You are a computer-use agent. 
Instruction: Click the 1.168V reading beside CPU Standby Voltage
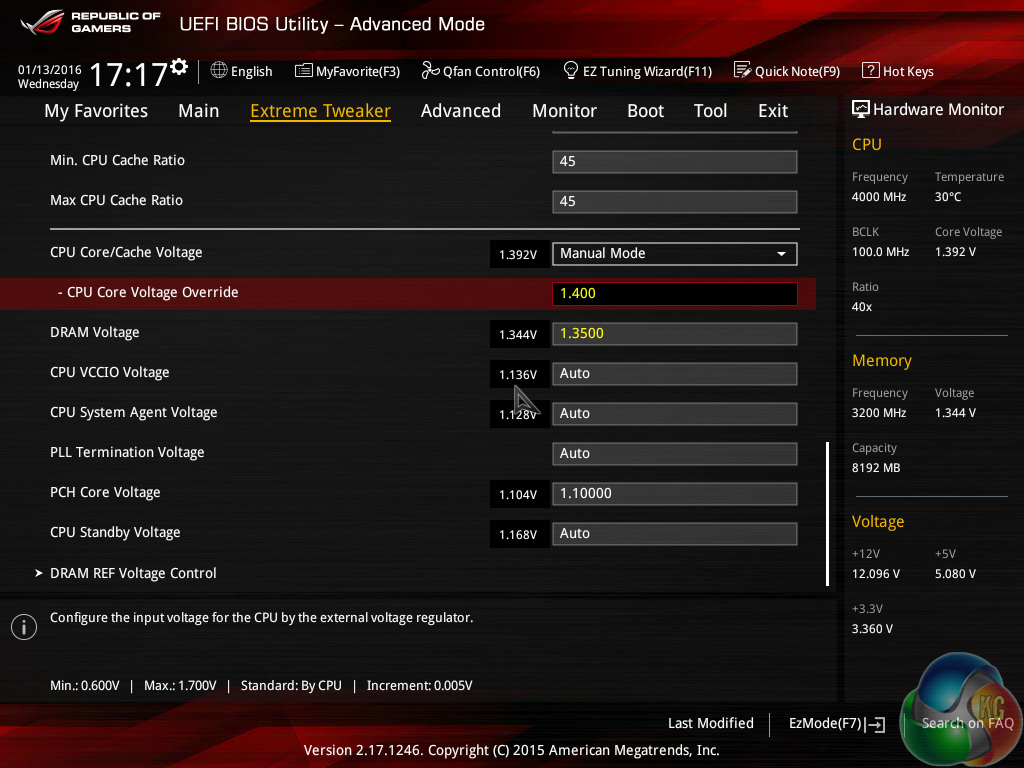[x=518, y=535]
